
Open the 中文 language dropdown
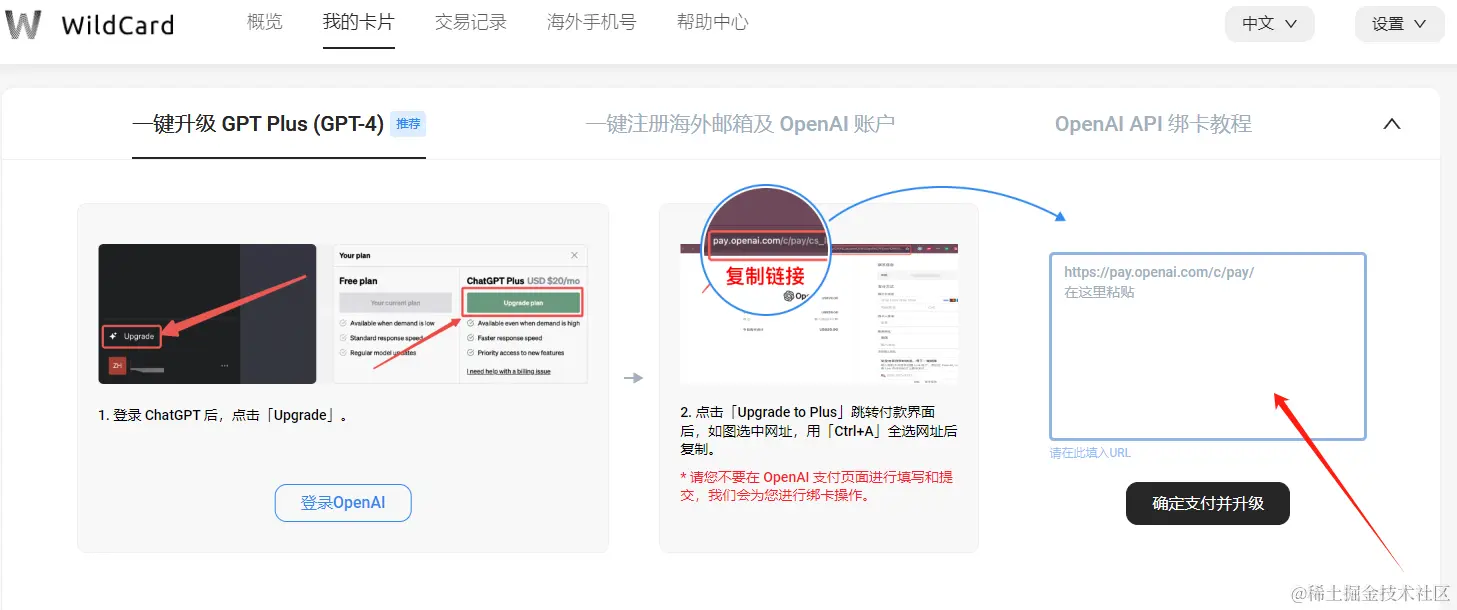1268,24
